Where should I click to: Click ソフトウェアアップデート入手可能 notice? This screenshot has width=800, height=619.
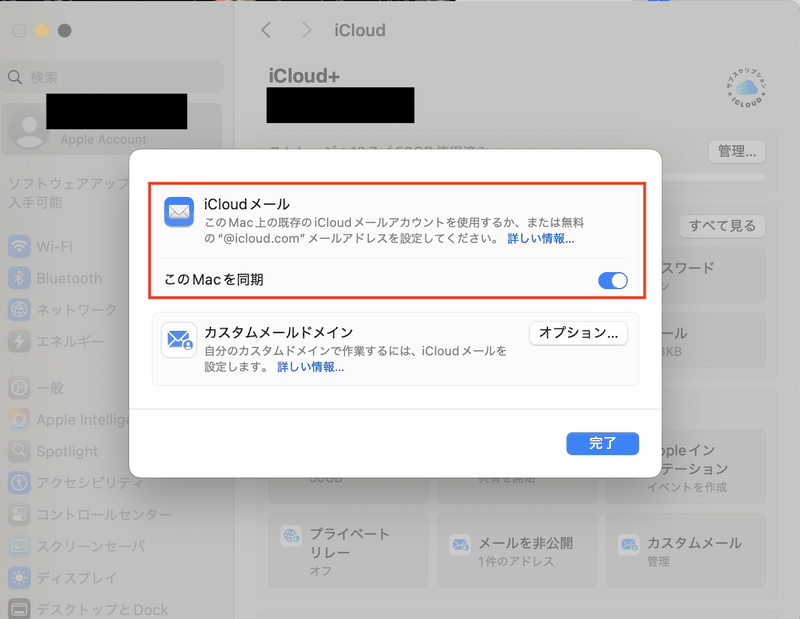click(69, 193)
